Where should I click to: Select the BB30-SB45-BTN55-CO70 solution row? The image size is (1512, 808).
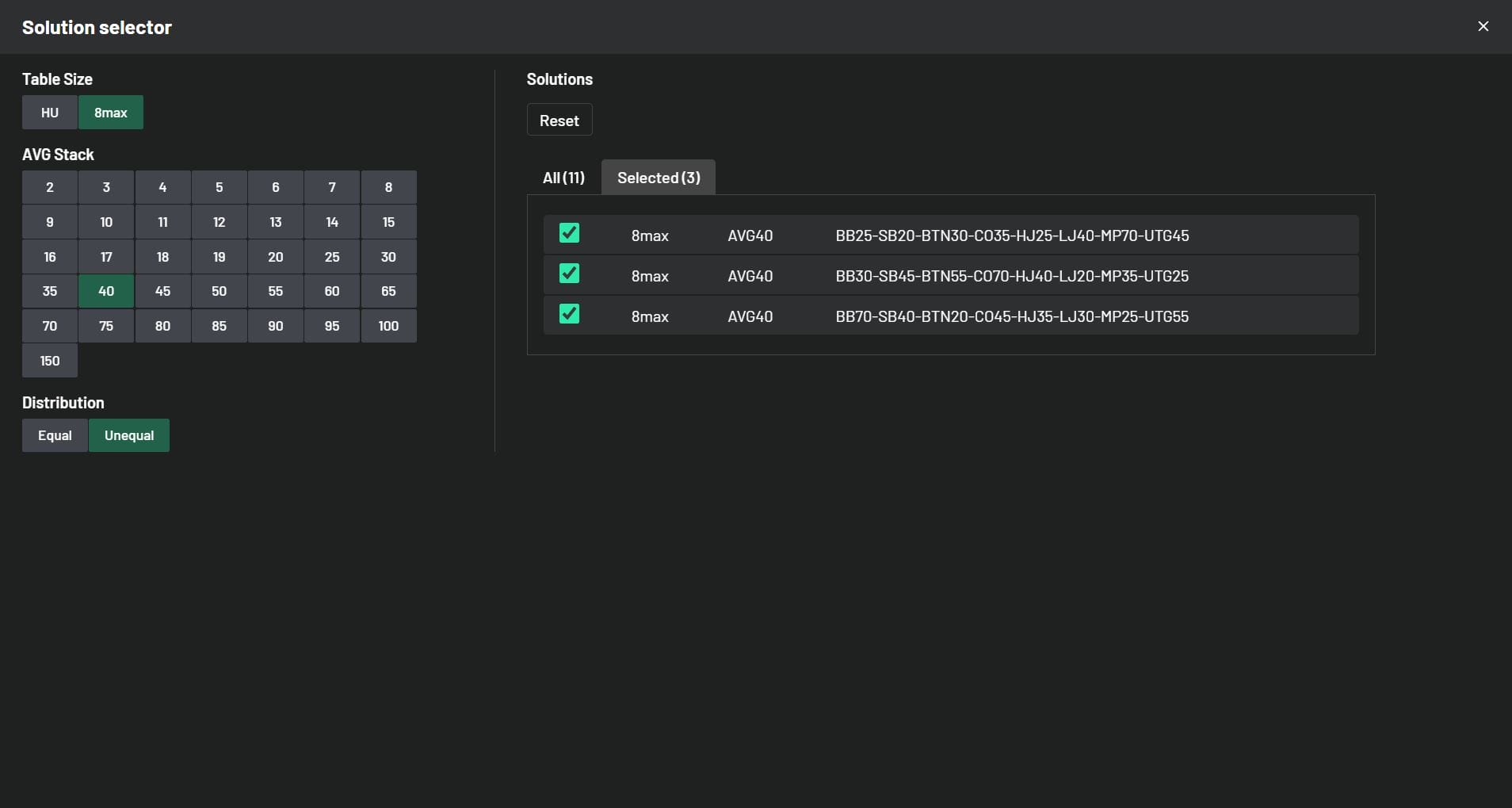point(1011,276)
